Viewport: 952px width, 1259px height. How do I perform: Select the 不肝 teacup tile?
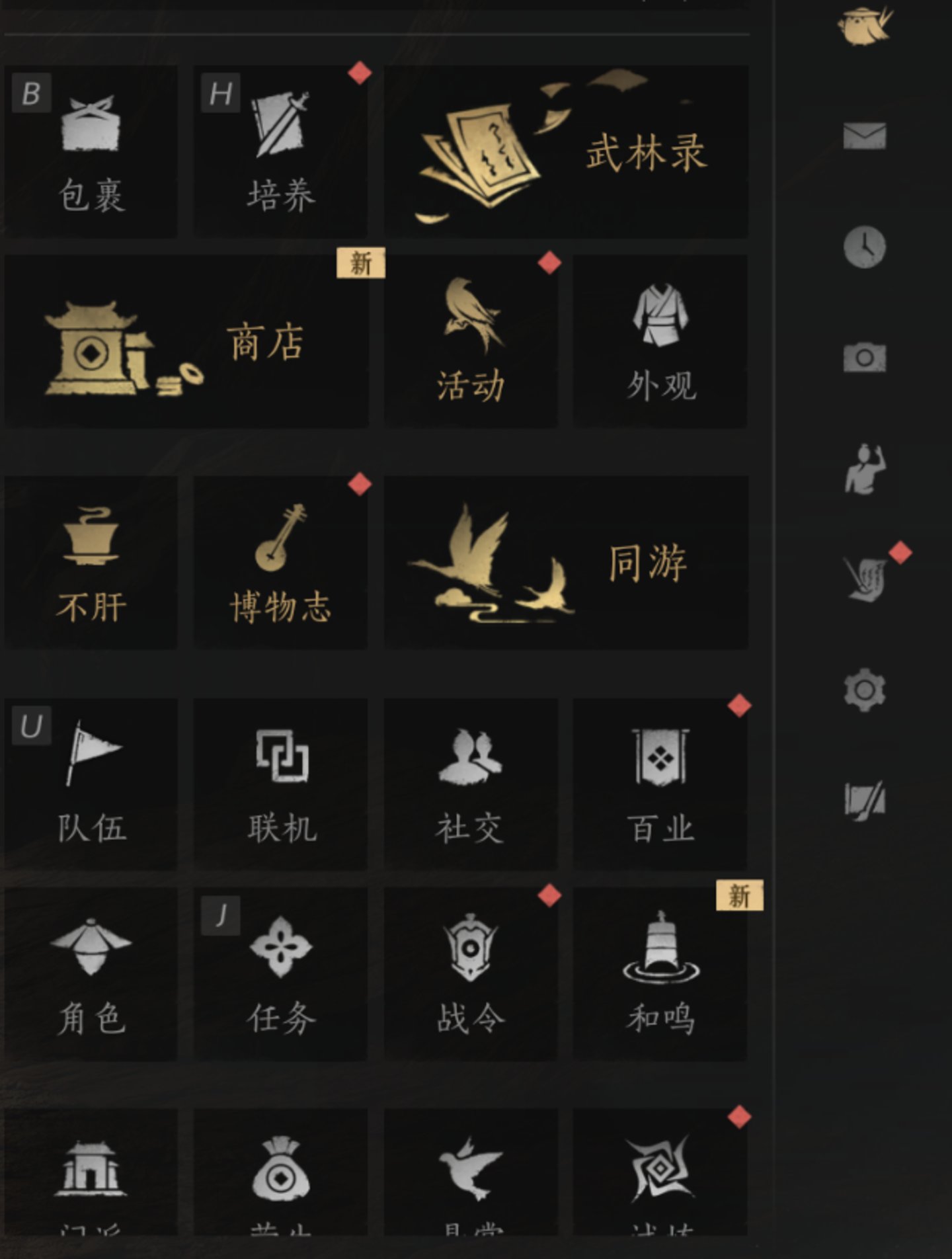point(91,562)
